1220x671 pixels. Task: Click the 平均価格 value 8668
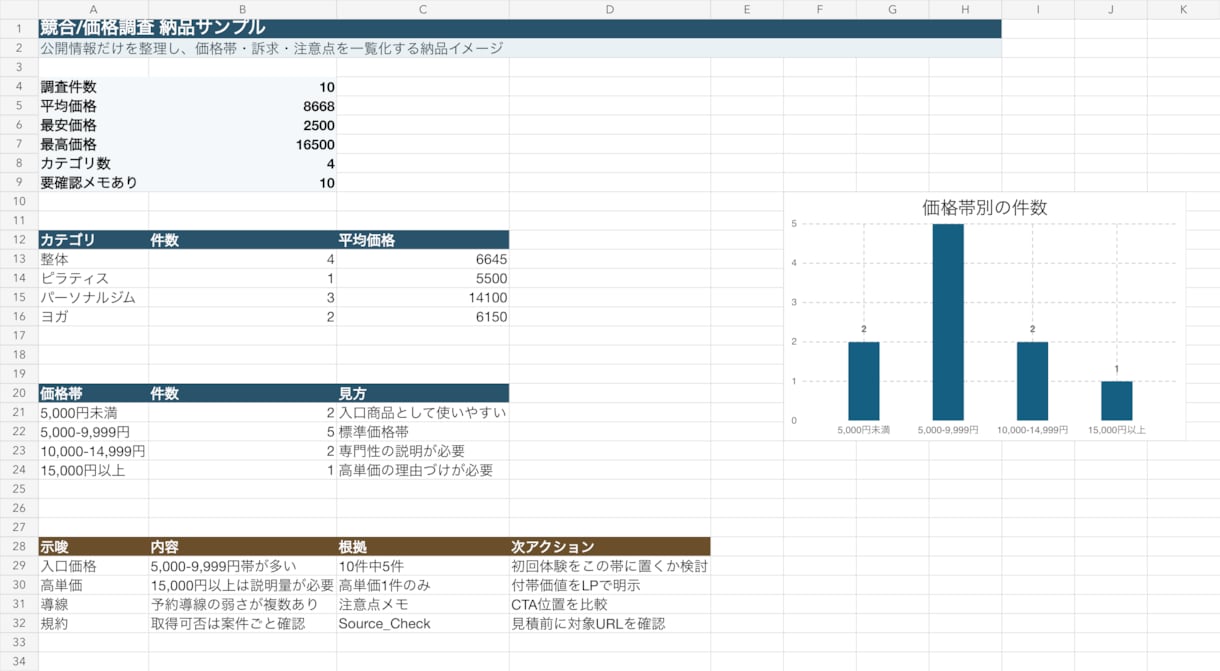[242, 106]
